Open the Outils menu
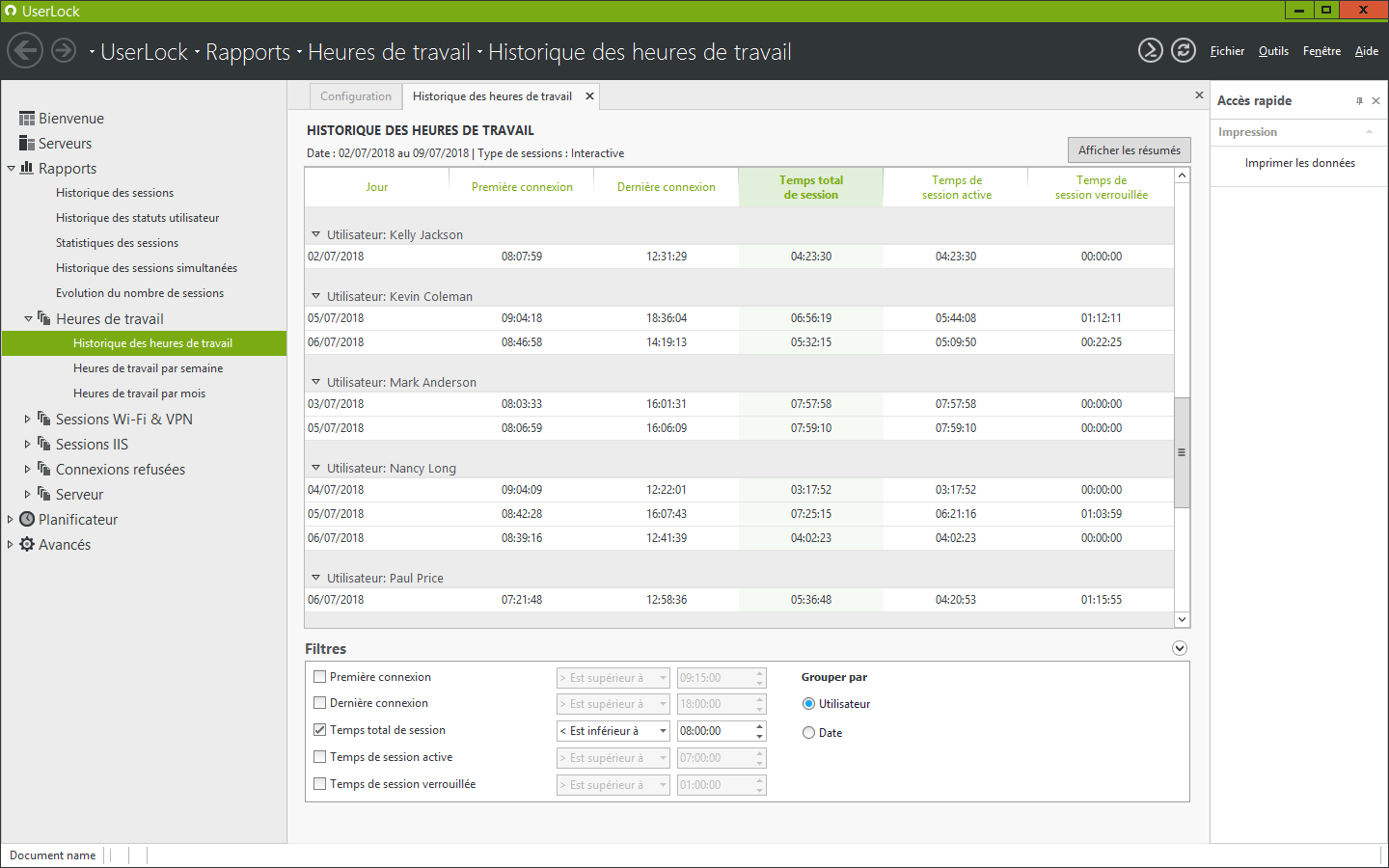 [1273, 51]
